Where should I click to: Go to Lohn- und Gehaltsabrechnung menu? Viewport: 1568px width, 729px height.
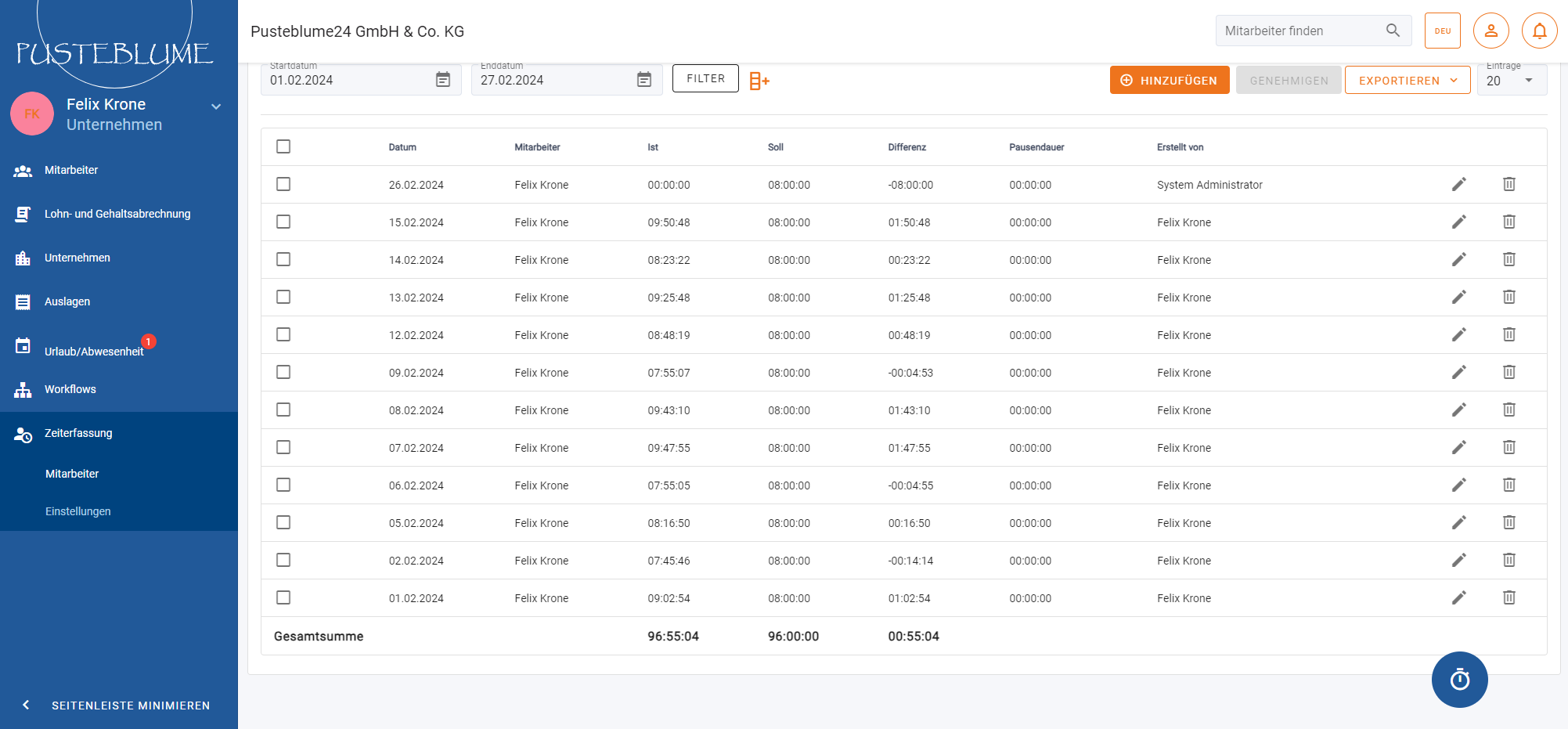coord(117,214)
